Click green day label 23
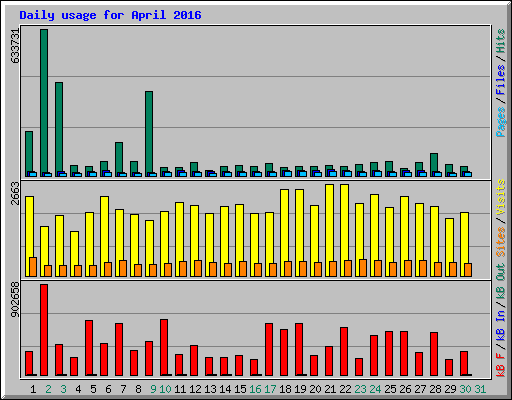 click(360, 389)
